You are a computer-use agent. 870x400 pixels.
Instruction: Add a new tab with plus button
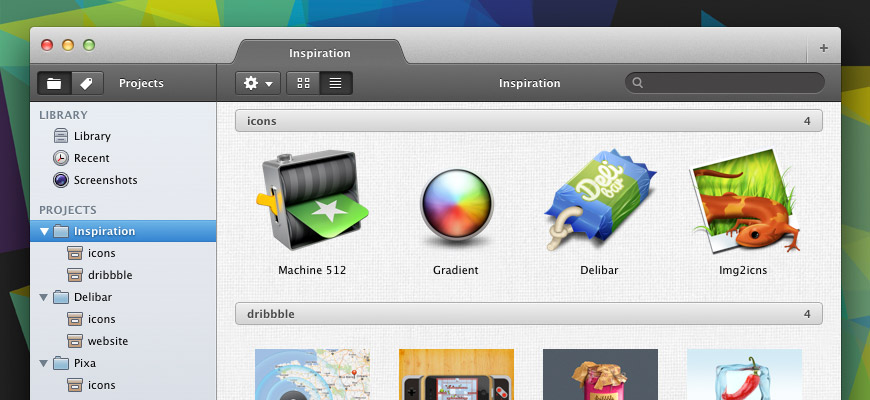(x=823, y=48)
